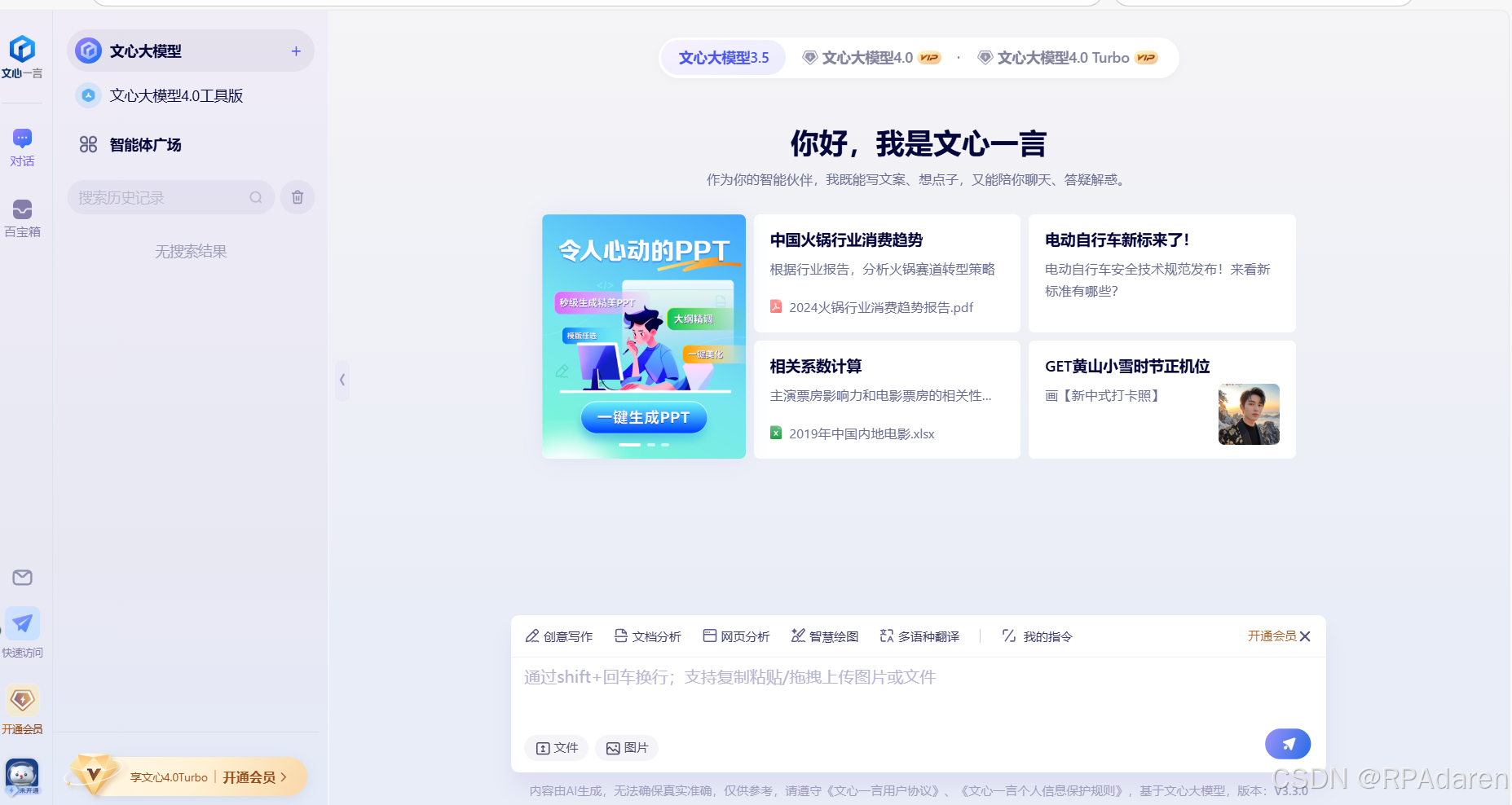Select the 网页分析 tool
Screen dimensions: 1512x805
click(x=736, y=636)
